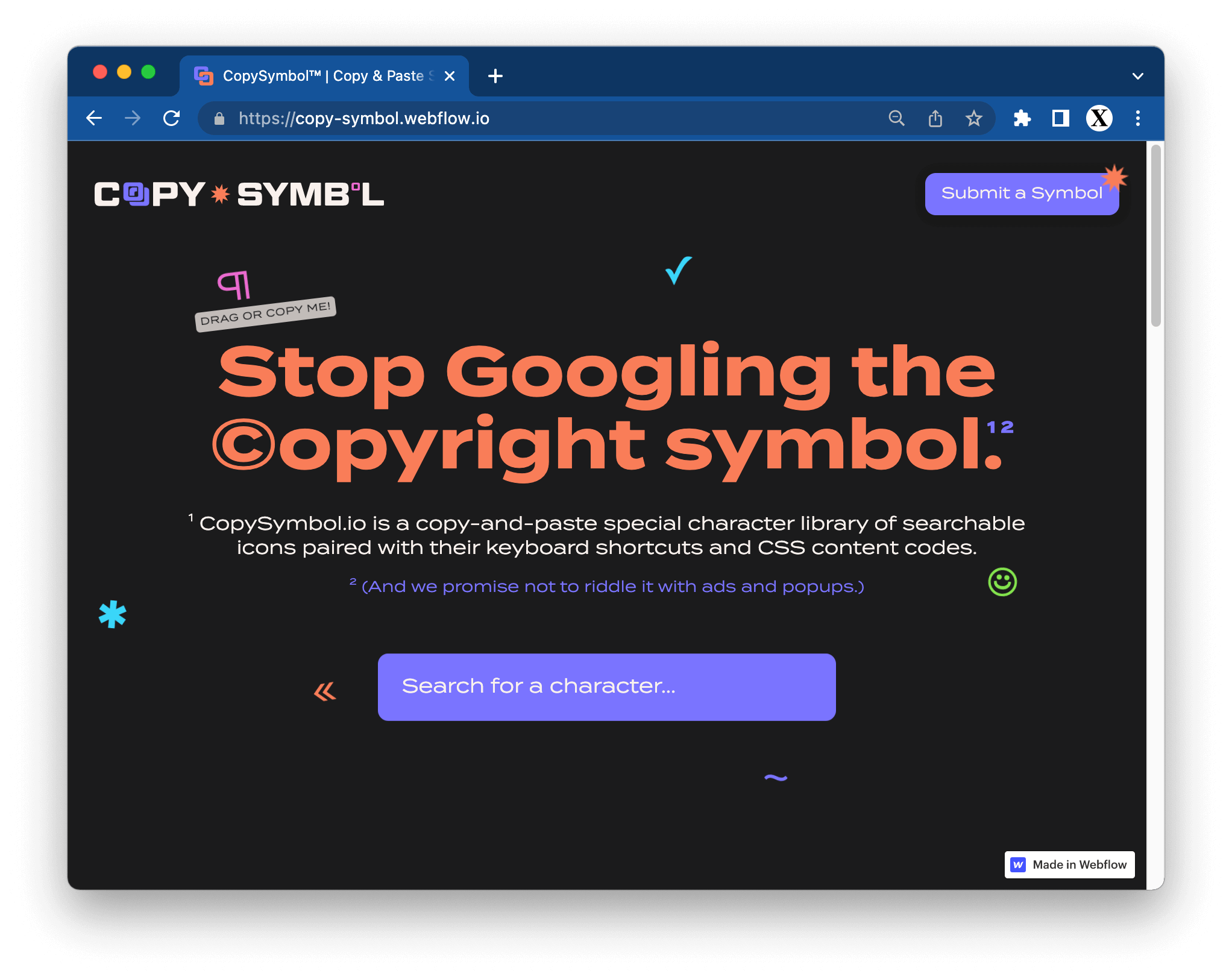Click the zoom magnifier icon in address bar
Image resolution: width=1232 pixels, height=979 pixels.
(x=896, y=118)
